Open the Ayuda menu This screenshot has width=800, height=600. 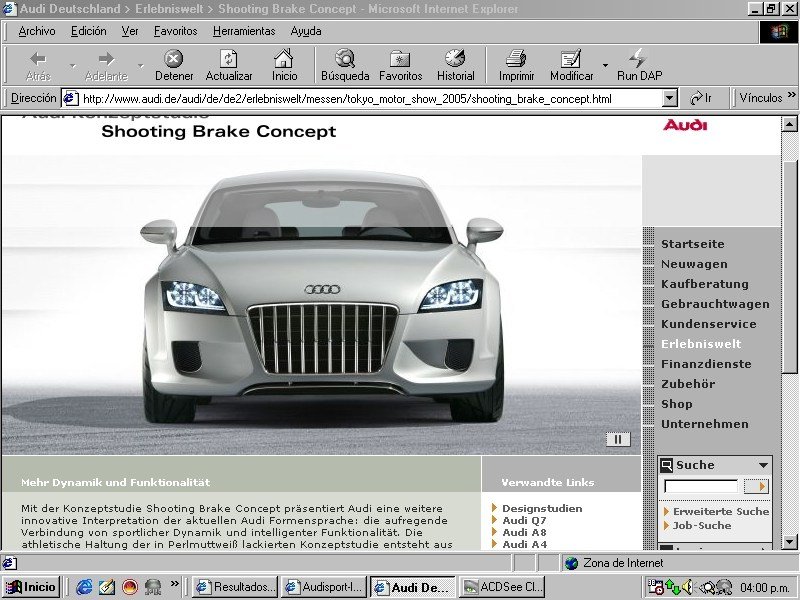pos(306,31)
